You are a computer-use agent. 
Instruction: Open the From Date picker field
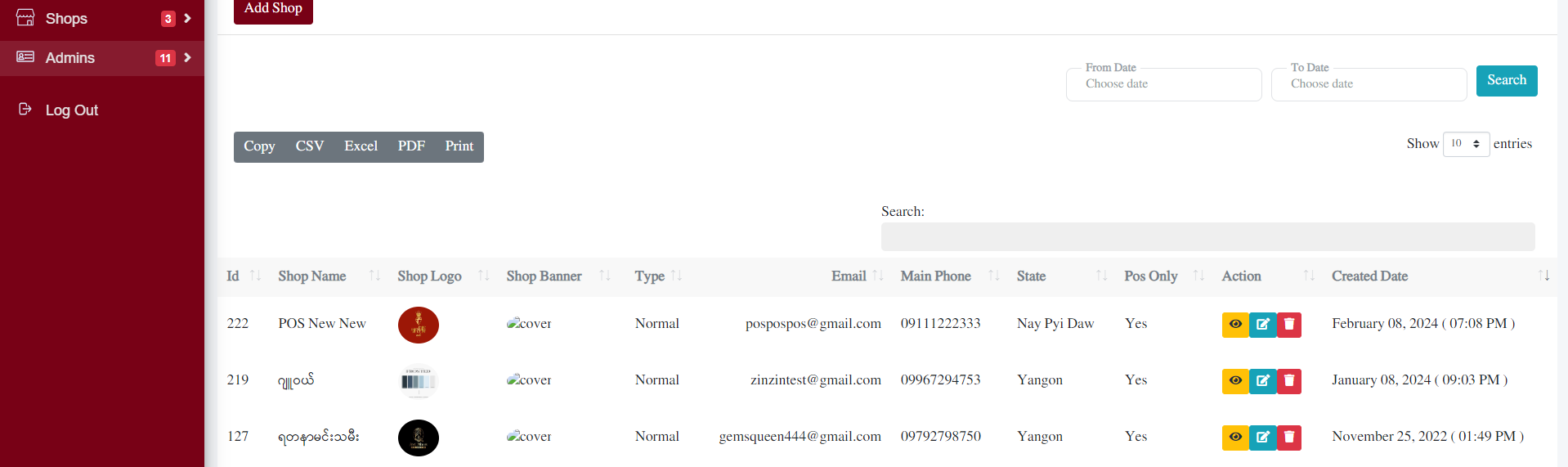tap(1163, 84)
